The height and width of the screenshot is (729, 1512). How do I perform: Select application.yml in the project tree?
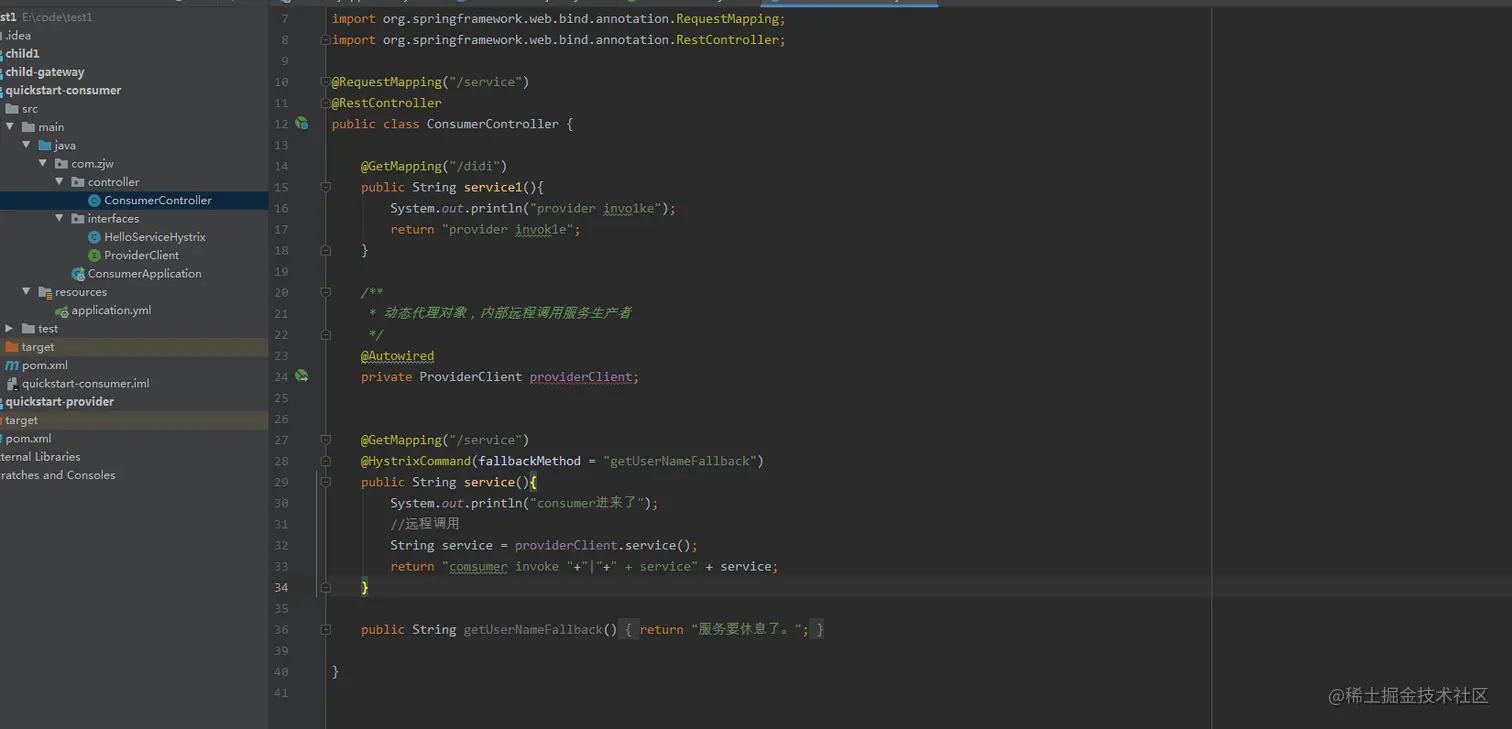tap(112, 310)
